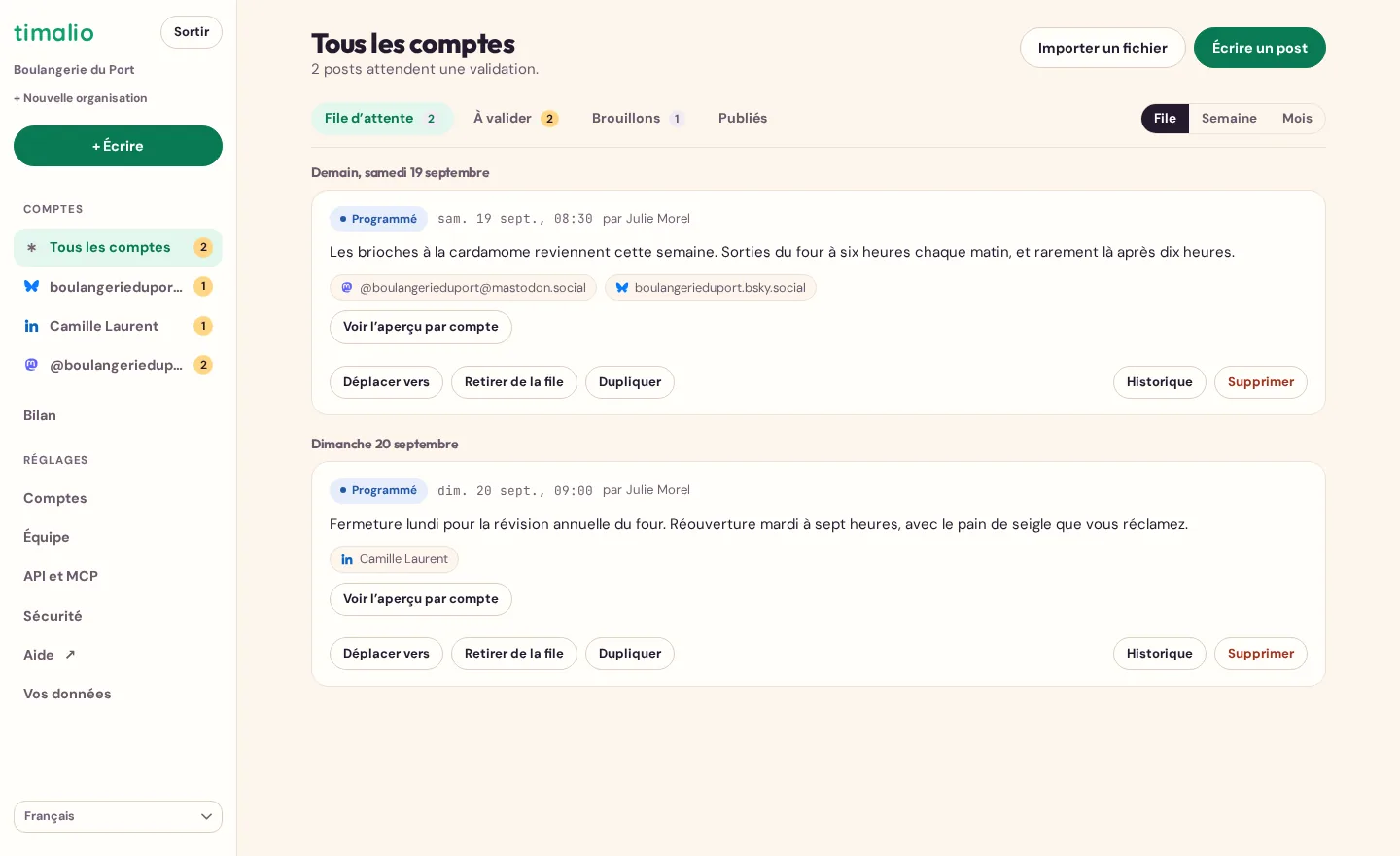
Task: Click the LinkedIn icon in the Fermeture post chip
Action: click(347, 559)
